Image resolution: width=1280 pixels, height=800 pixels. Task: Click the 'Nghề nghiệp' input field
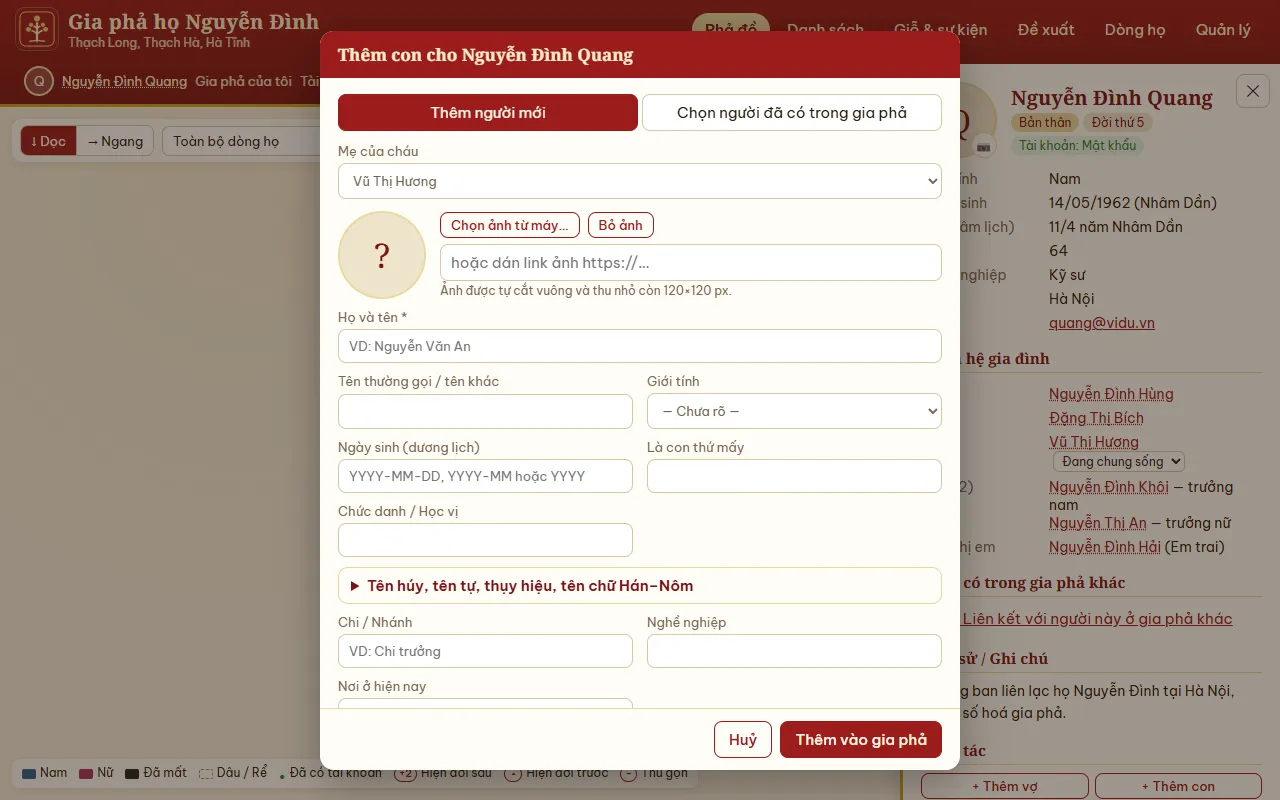click(x=794, y=651)
